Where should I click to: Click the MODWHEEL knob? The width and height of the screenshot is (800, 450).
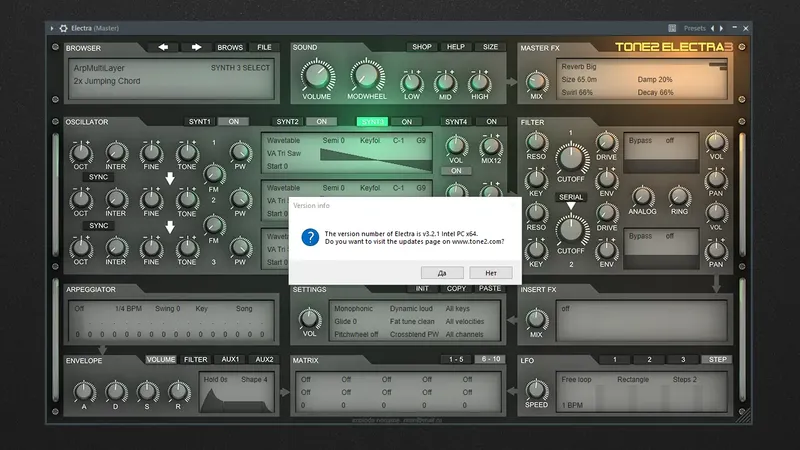click(367, 75)
